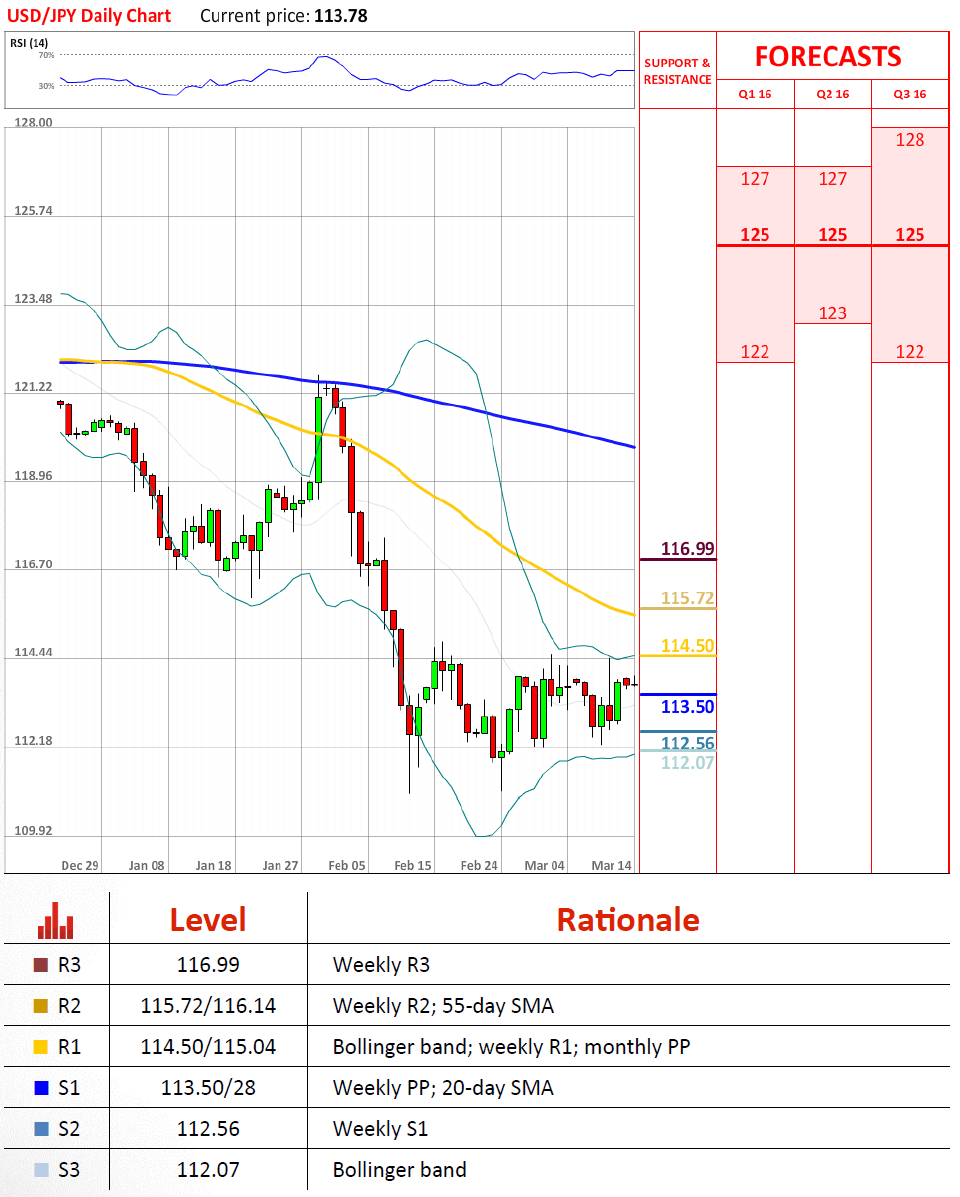Click the Bollinger band rationale for S3

pos(399,1170)
